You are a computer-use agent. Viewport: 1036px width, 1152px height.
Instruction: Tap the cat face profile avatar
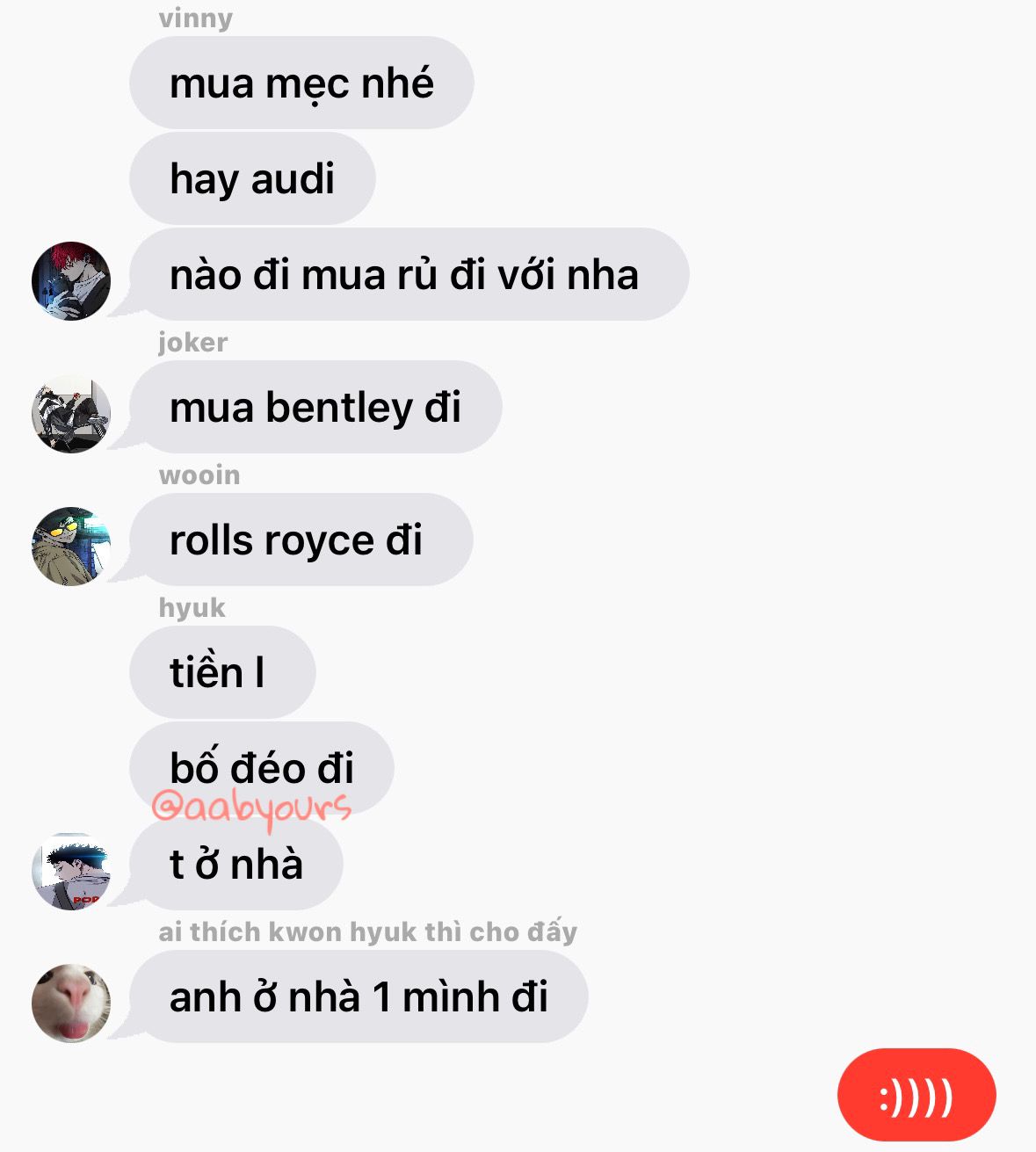coord(71,1003)
